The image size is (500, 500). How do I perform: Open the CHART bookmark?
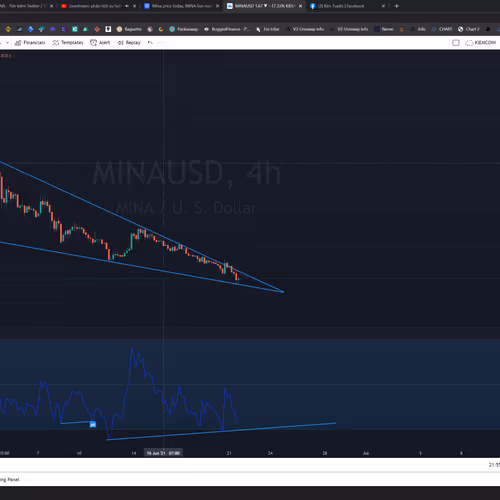click(x=442, y=29)
